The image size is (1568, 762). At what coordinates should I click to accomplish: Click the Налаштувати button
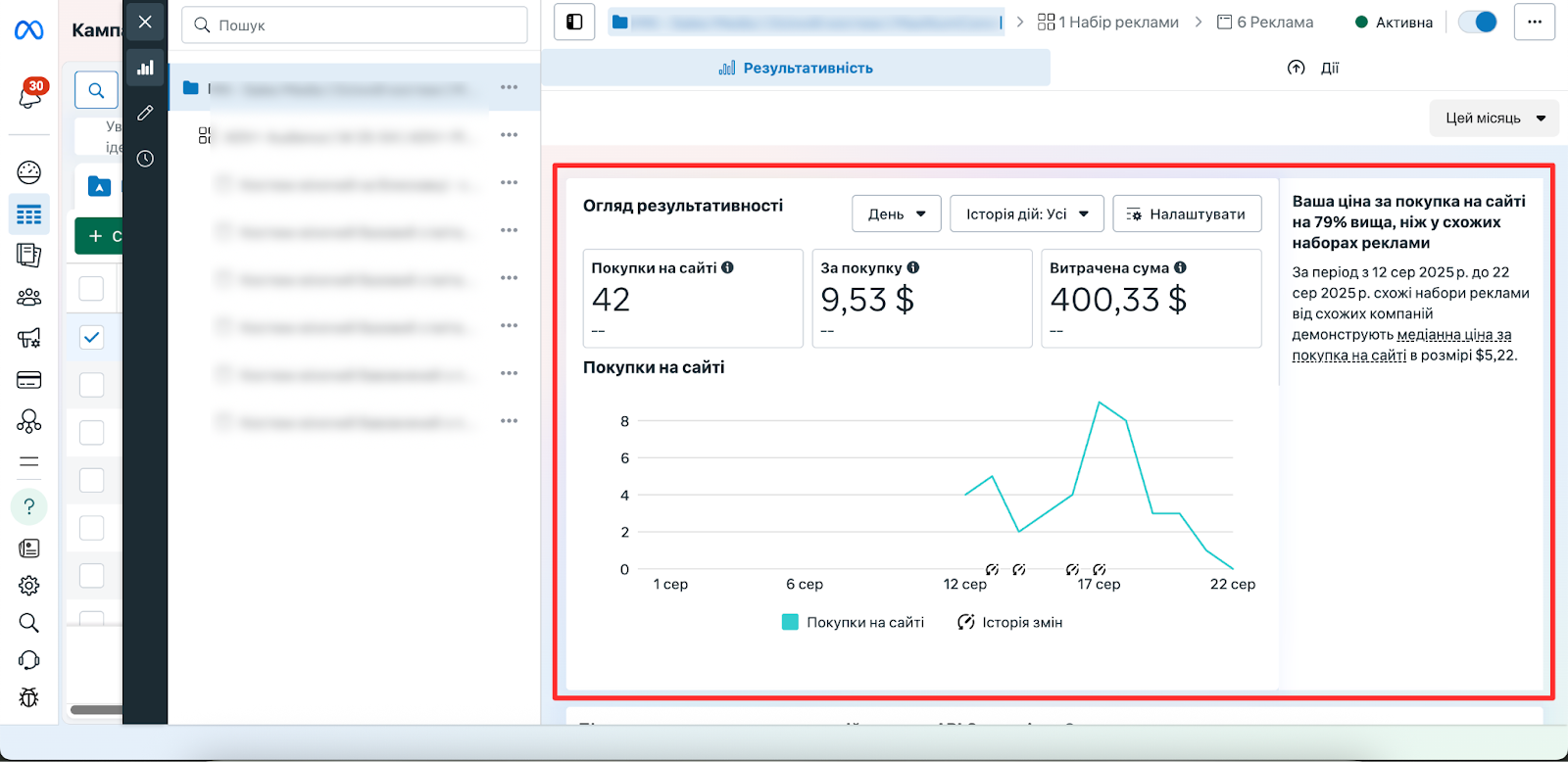(x=1187, y=214)
